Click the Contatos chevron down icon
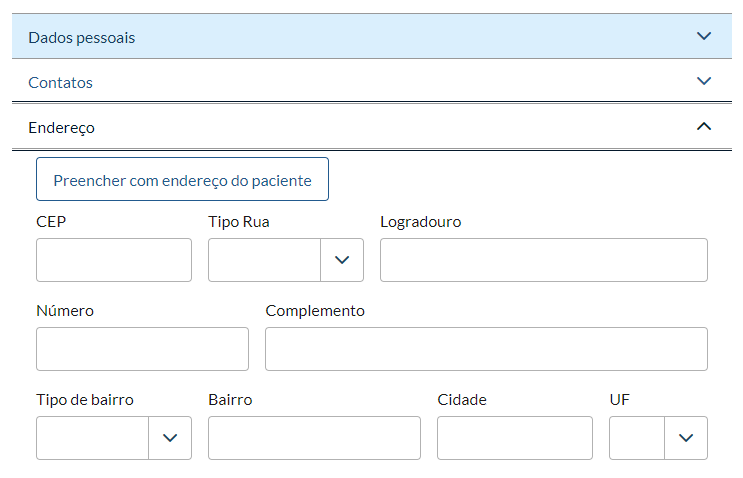This screenshot has width=743, height=478. click(x=703, y=81)
